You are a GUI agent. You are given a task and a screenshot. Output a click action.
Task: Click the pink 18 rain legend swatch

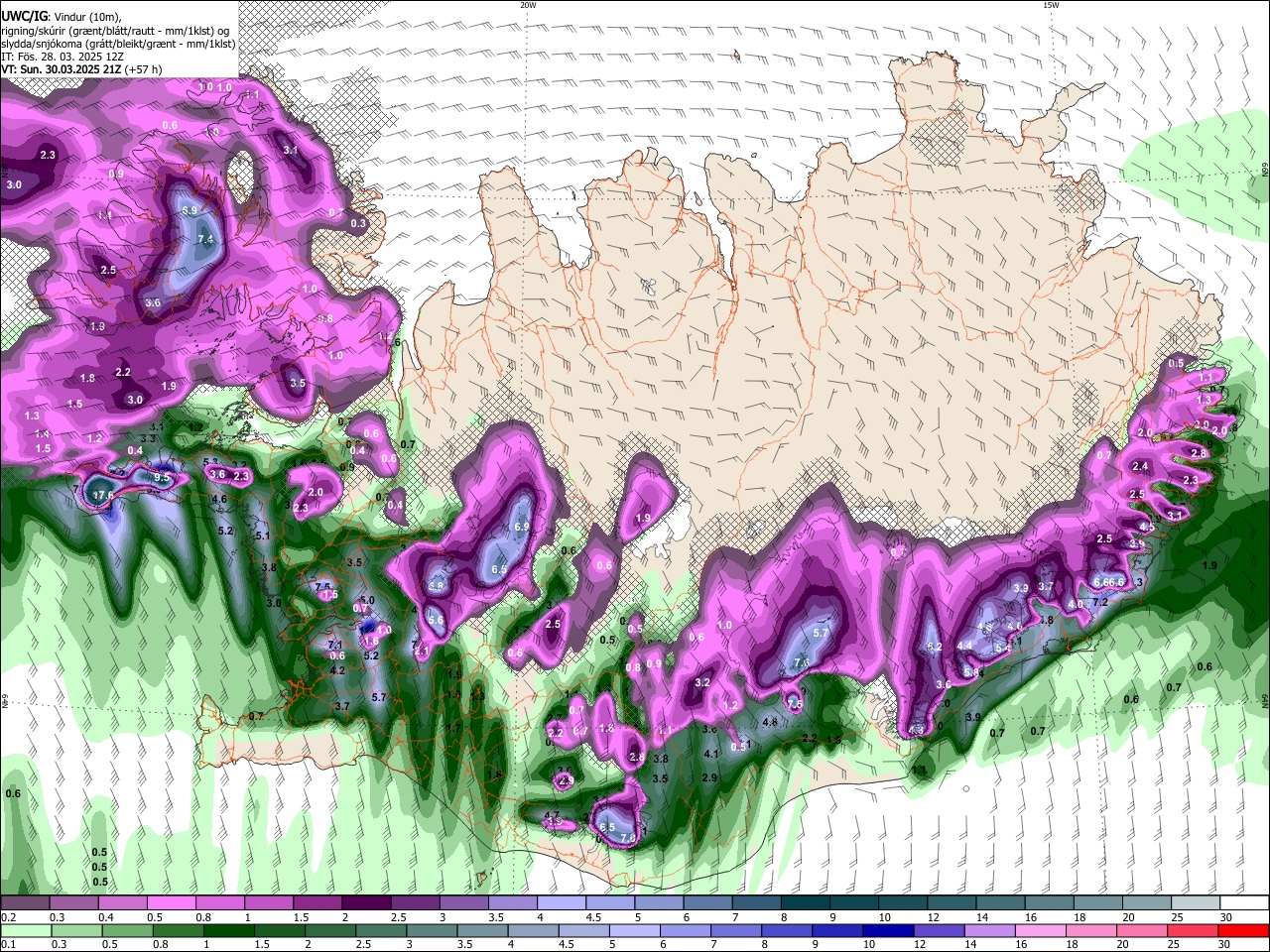pos(1091,930)
